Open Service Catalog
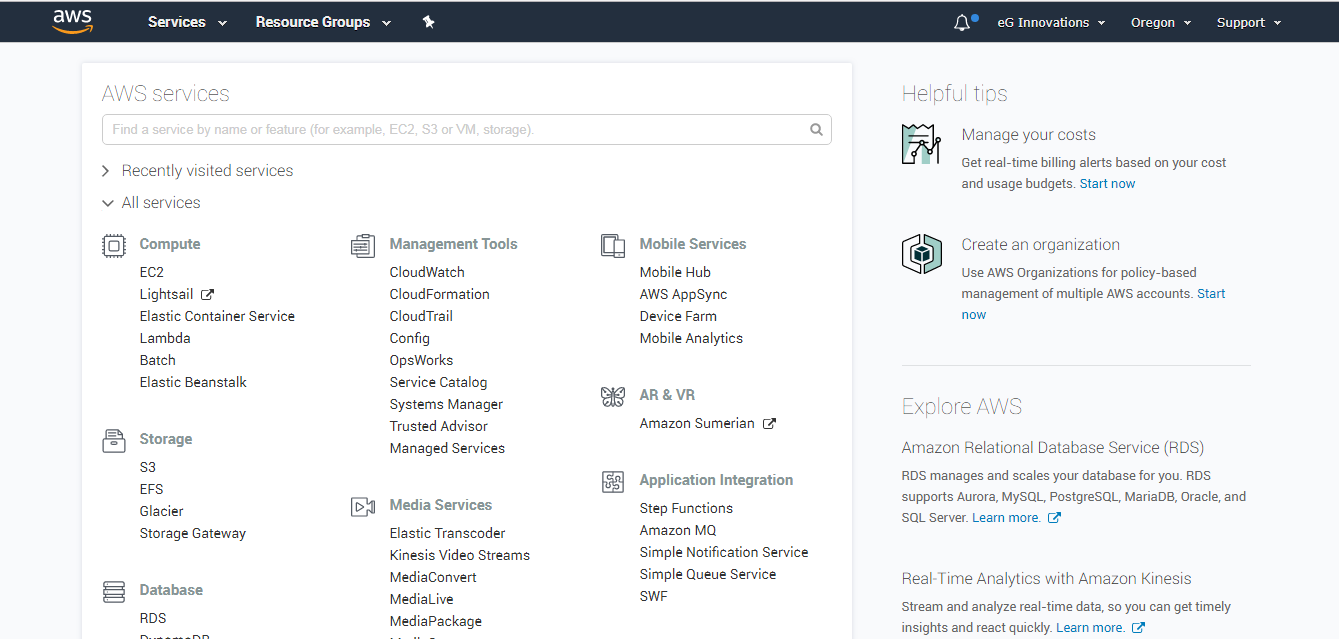The width and height of the screenshot is (1339, 639). 439,382
